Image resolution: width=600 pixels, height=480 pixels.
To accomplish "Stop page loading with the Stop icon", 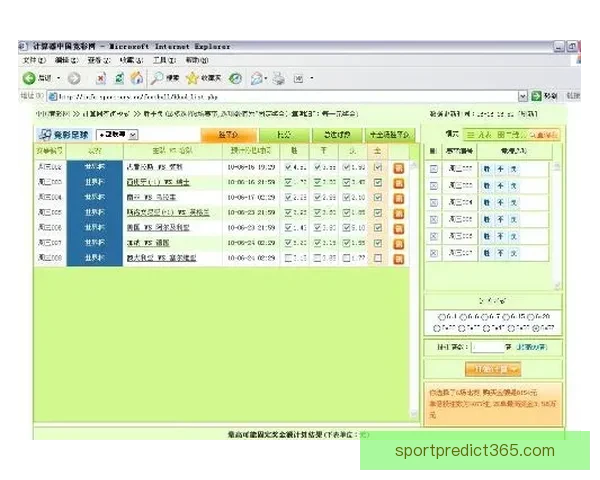I will click(101, 78).
